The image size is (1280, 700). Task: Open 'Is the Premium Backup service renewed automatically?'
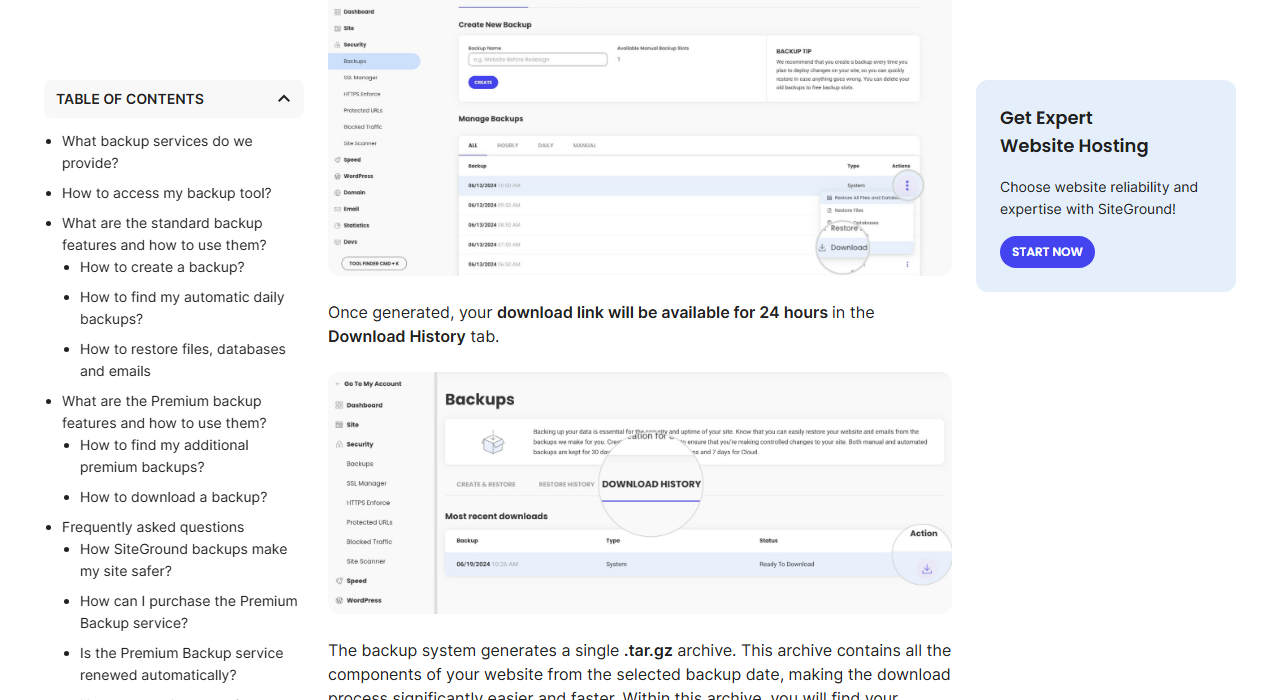click(x=182, y=664)
